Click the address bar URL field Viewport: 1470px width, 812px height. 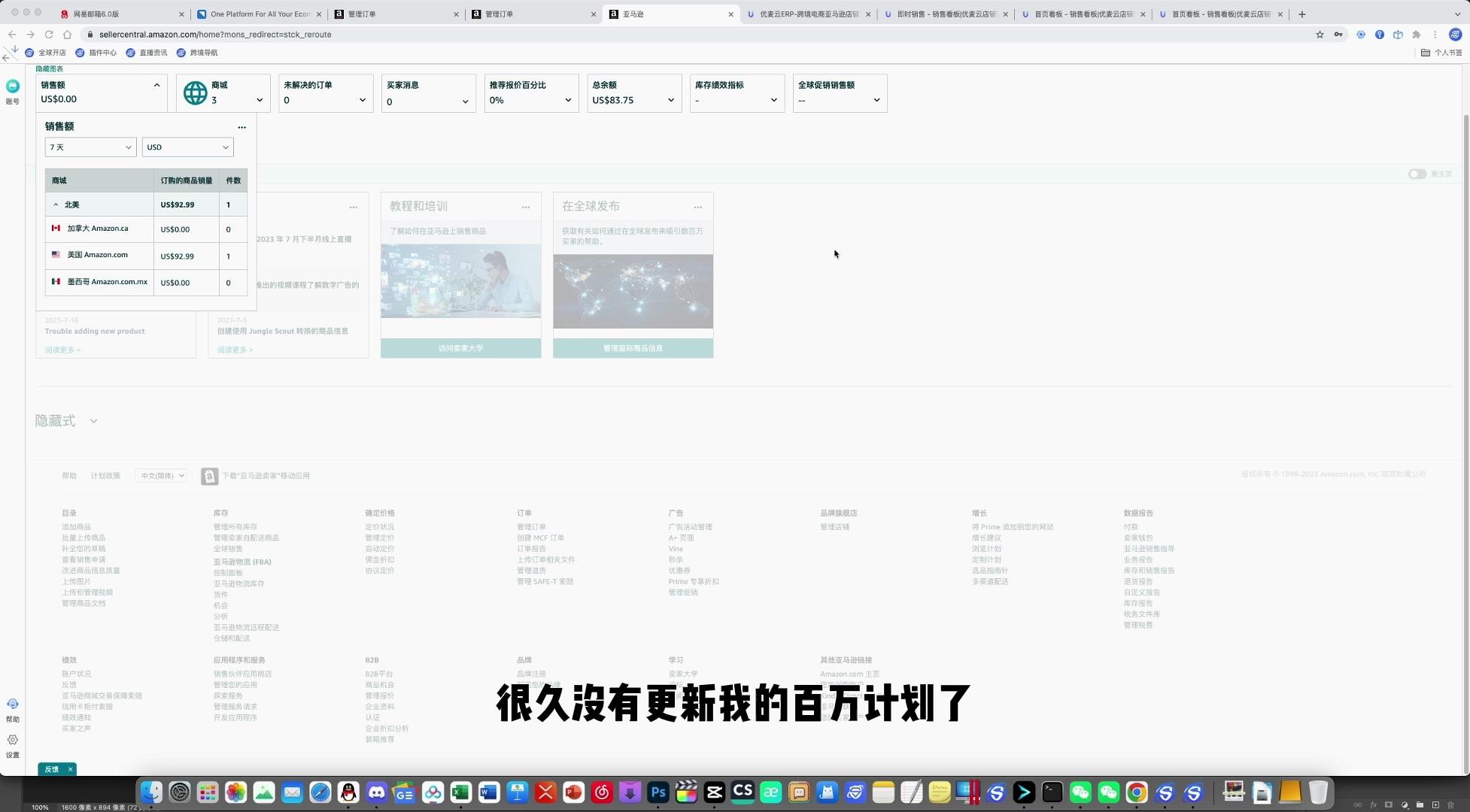pos(700,35)
